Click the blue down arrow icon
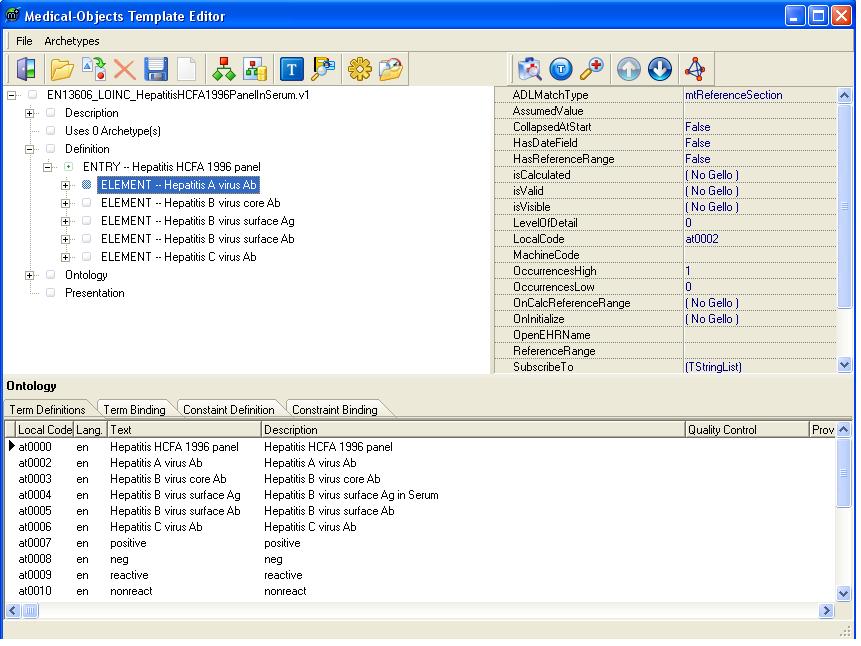Screen dimensions: 861x646 pos(659,69)
